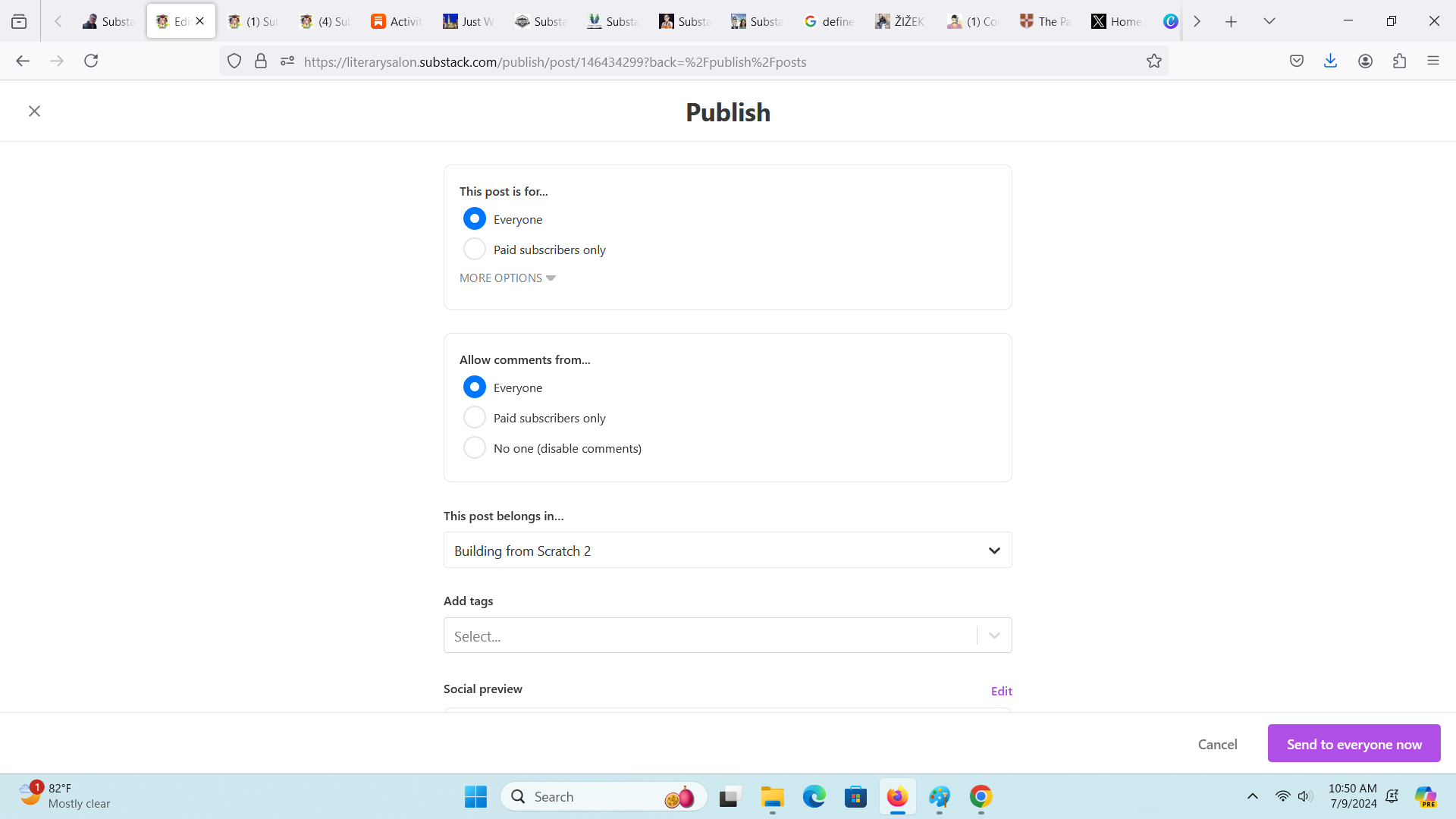Screen dimensions: 1456x819
Task: Expand MORE OPTIONS under post audience
Action: (x=507, y=278)
